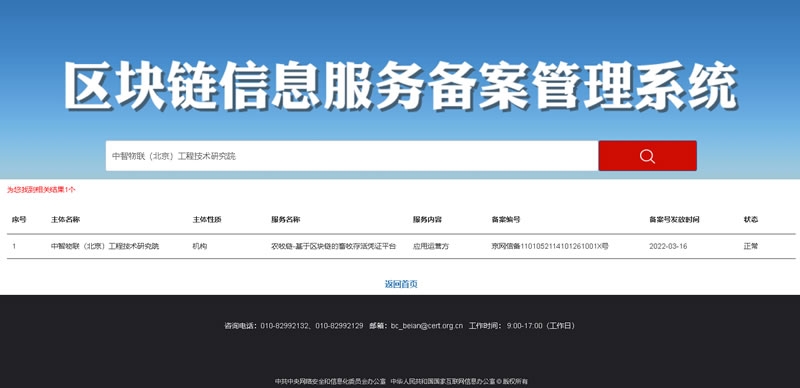Select the 服务名称 column header

(285, 220)
